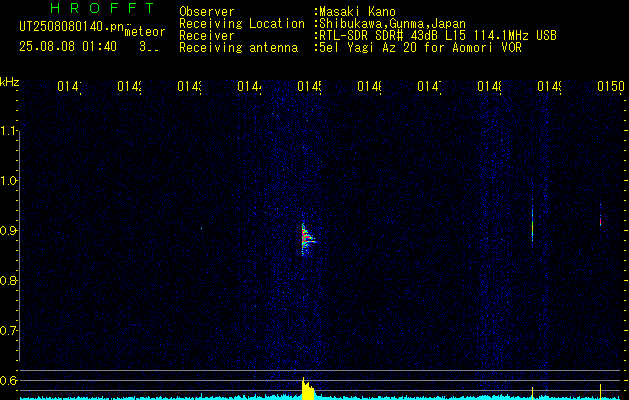Click the kHz axis unit label
Screen dimensions: 629x400
9,82
